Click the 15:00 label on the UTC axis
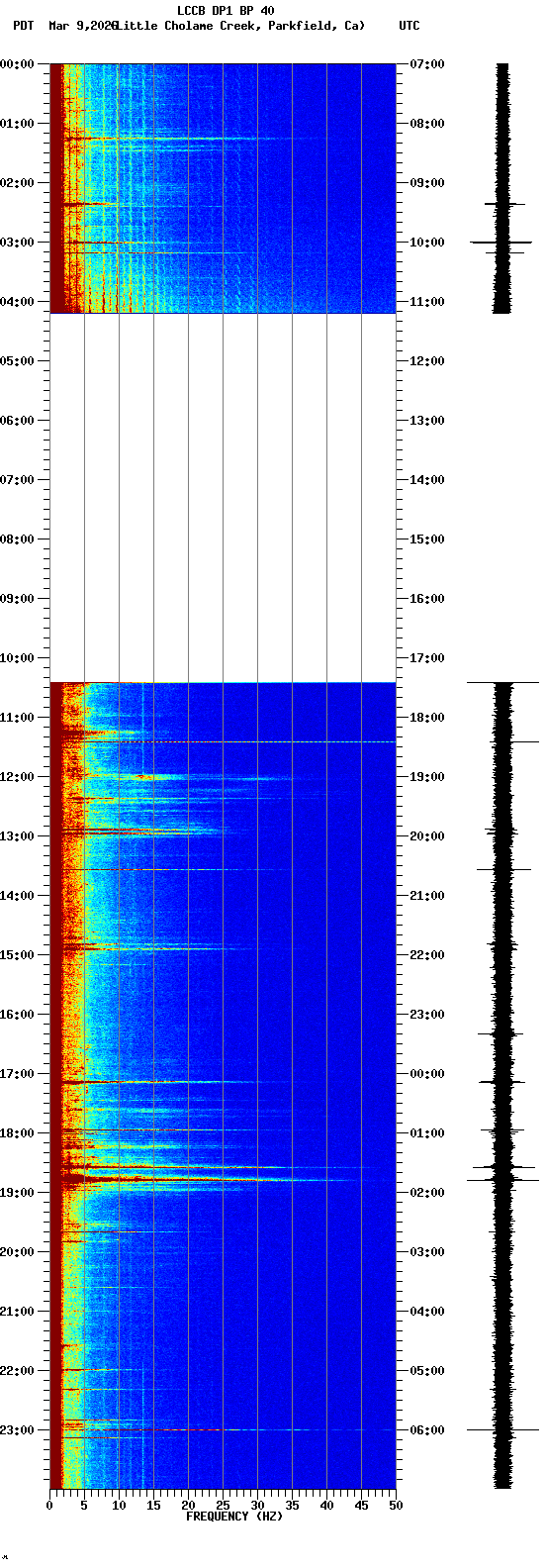This screenshot has height=1568, width=546. pos(427,539)
